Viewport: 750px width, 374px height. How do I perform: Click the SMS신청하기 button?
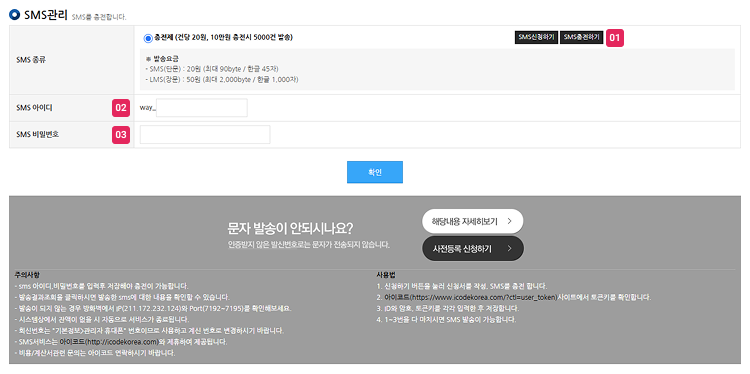(536, 37)
